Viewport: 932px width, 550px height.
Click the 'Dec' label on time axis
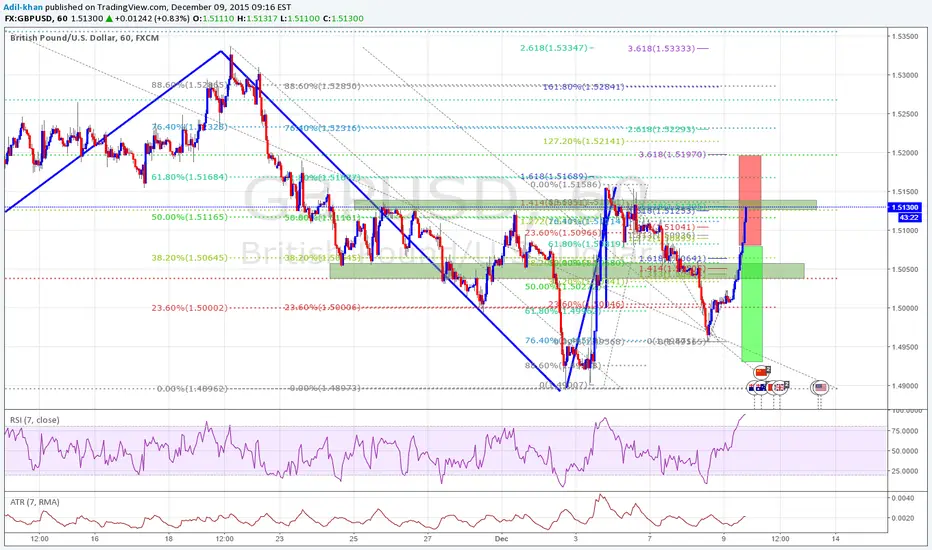coord(502,539)
